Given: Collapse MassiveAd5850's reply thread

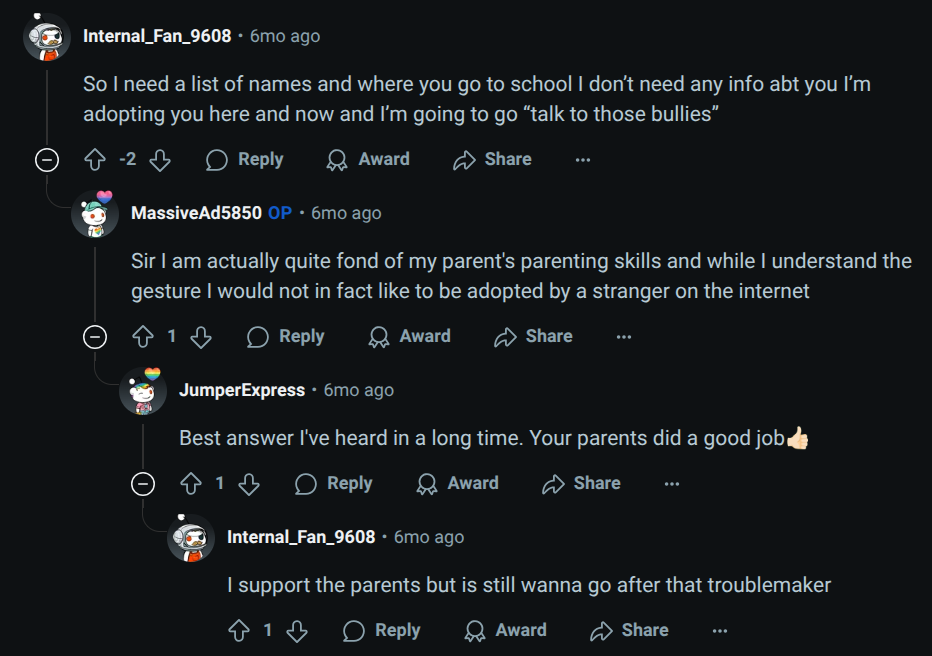Looking at the screenshot, I should pyautogui.click(x=95, y=337).
